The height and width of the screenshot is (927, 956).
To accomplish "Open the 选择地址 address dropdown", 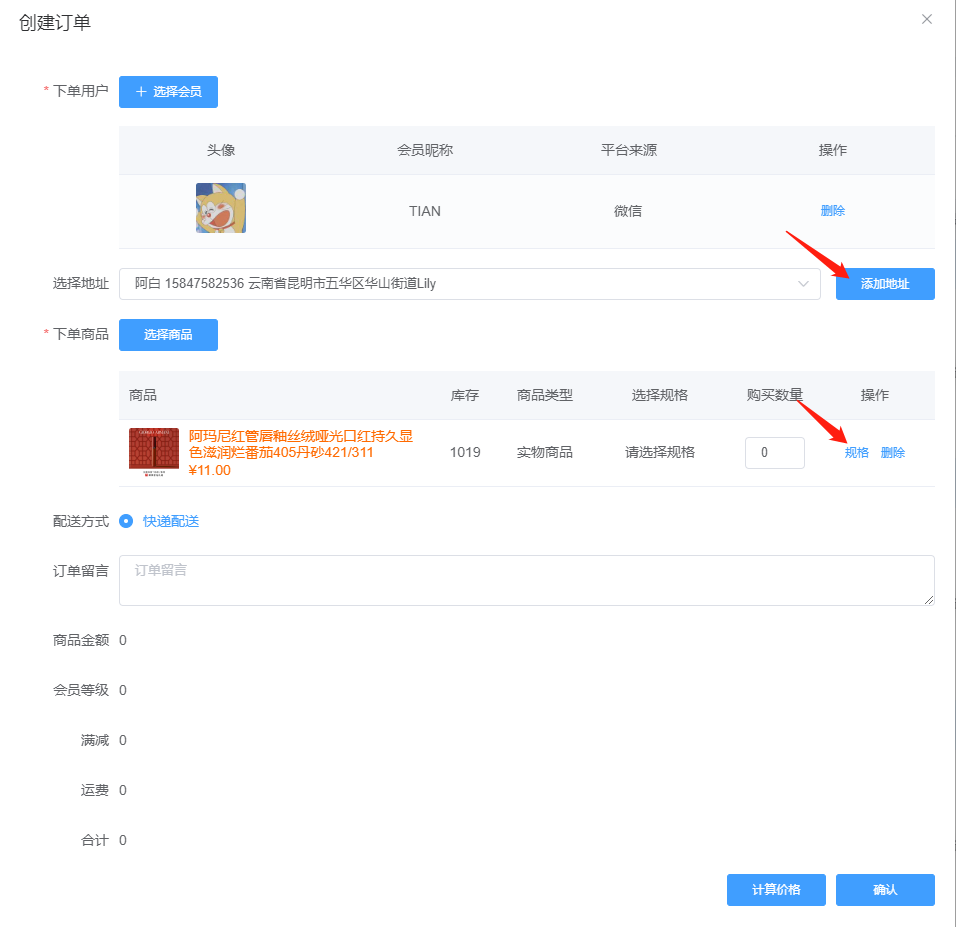I will (x=469, y=284).
